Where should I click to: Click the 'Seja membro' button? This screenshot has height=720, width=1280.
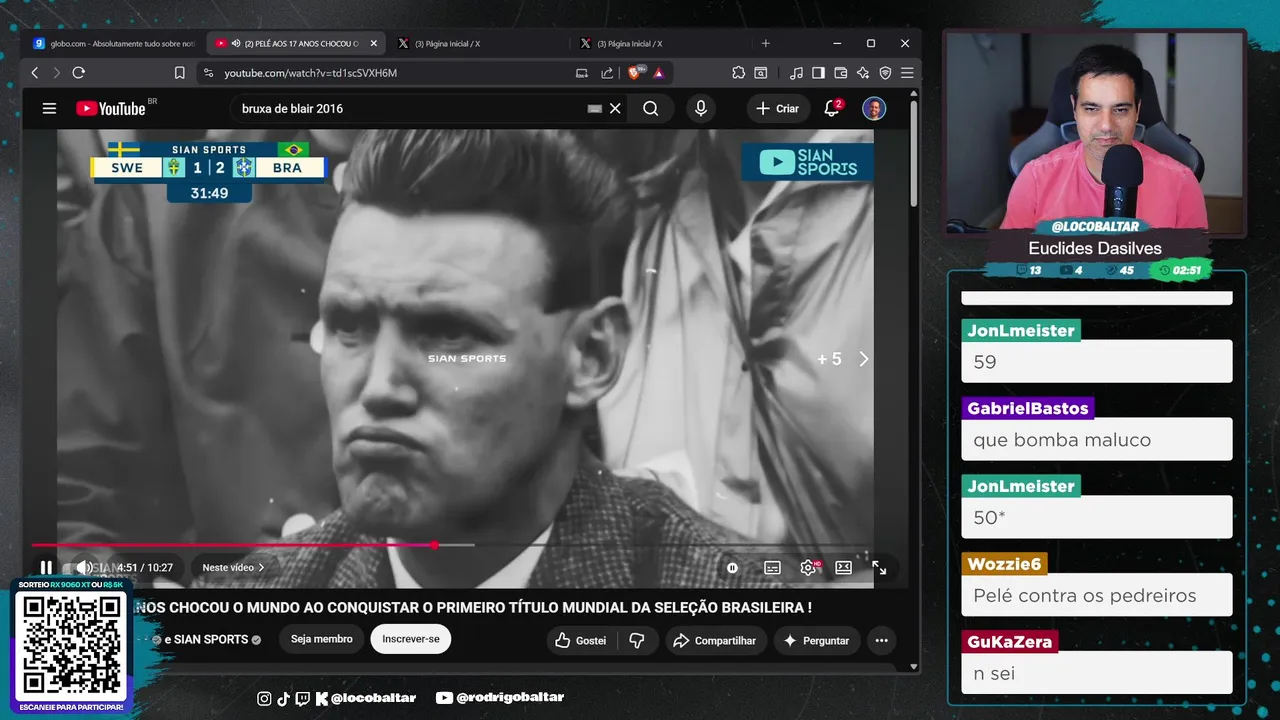(321, 639)
